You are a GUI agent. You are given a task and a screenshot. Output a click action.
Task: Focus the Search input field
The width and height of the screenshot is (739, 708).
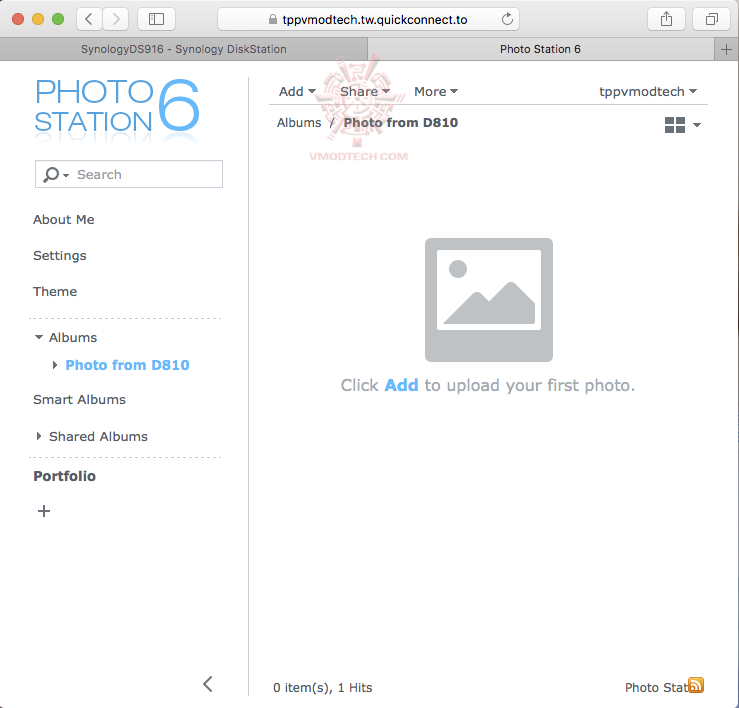point(129,174)
